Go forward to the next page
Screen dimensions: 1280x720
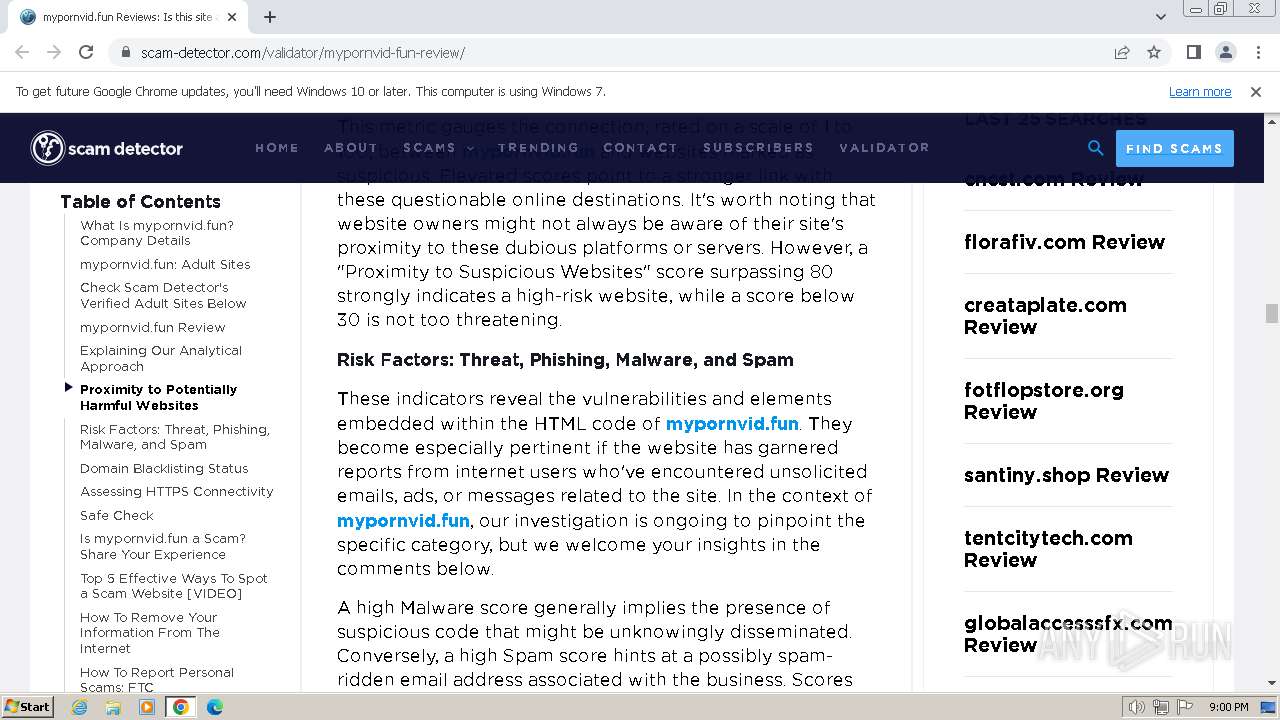[54, 52]
